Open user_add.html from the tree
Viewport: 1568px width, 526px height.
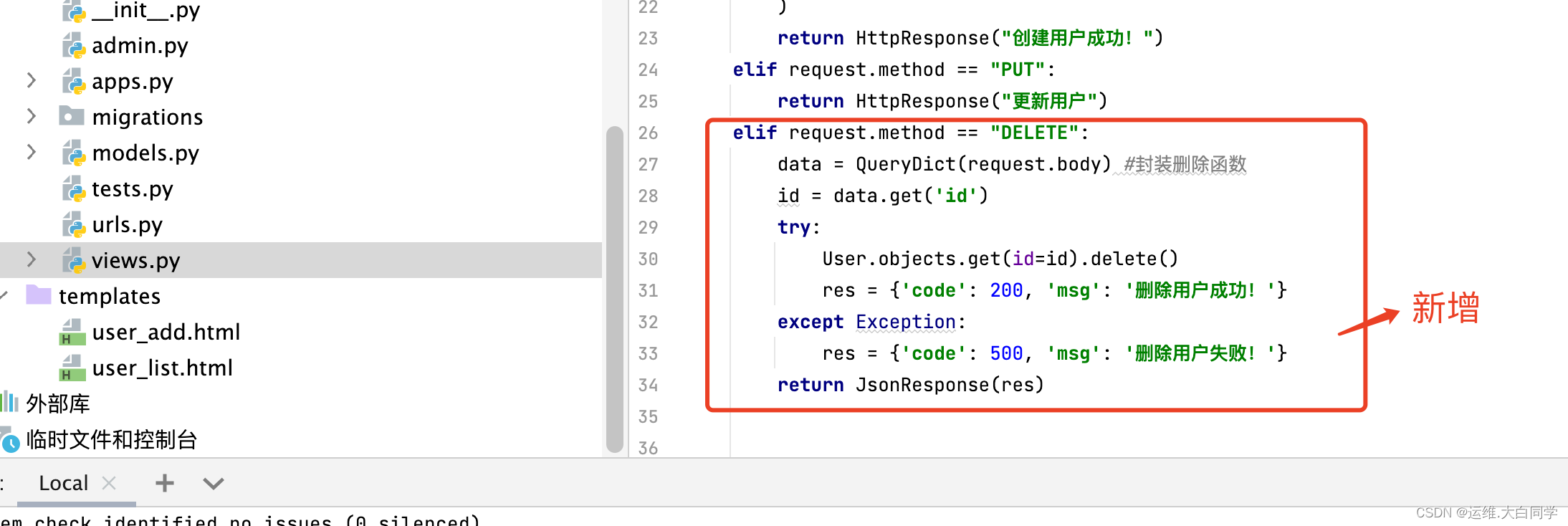pyautogui.click(x=166, y=333)
